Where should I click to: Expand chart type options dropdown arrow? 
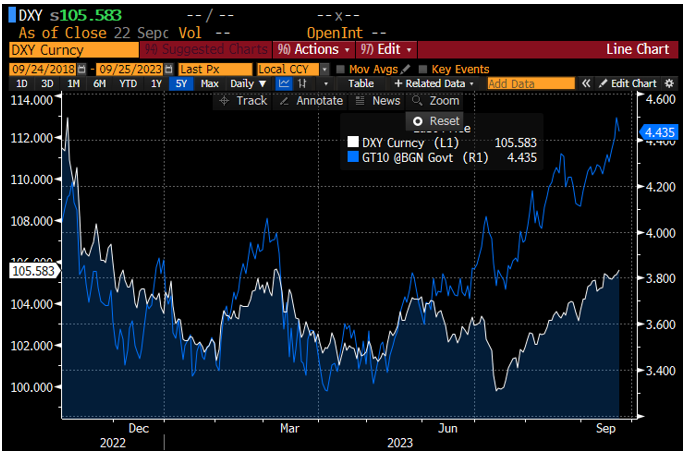tap(326, 83)
